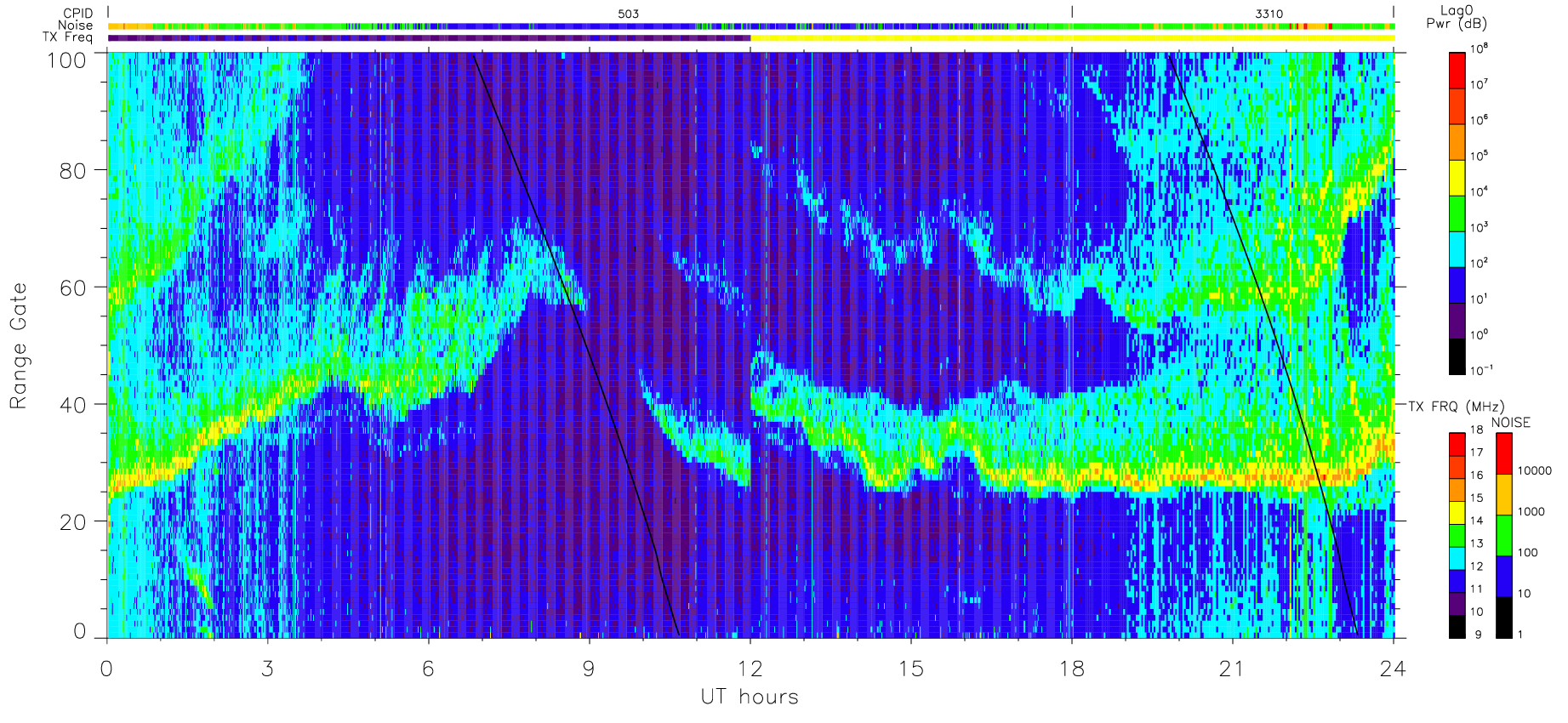The height and width of the screenshot is (723, 1568).
Task: Click the Range Gate axis tick "60"
Action: coord(72,287)
